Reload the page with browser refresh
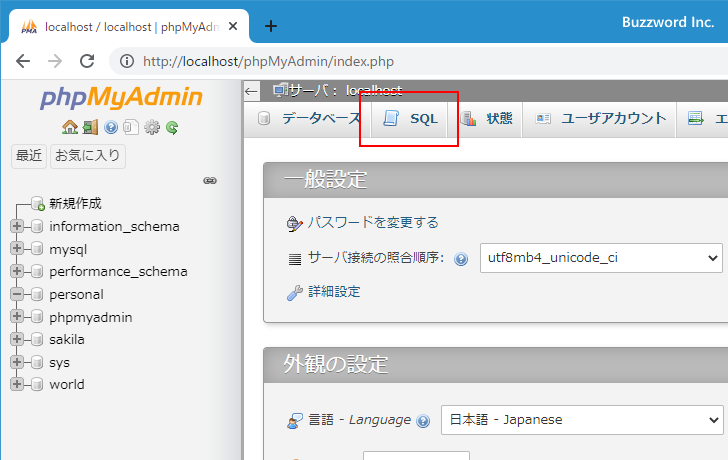728x460 pixels. coord(87,61)
